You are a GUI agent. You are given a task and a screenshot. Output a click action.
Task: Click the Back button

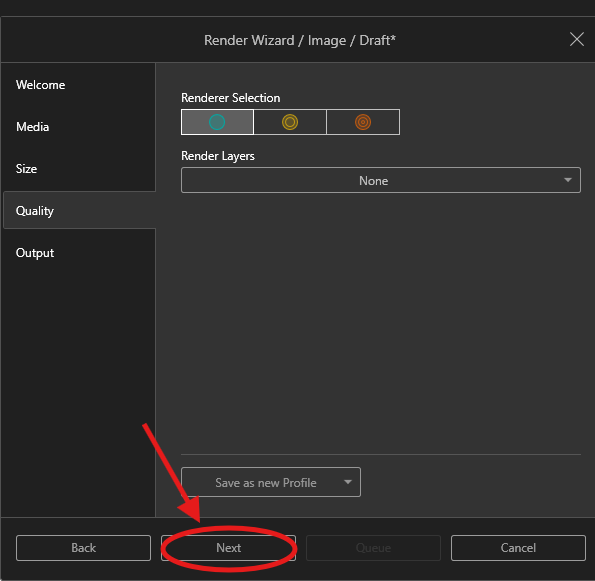pos(83,548)
